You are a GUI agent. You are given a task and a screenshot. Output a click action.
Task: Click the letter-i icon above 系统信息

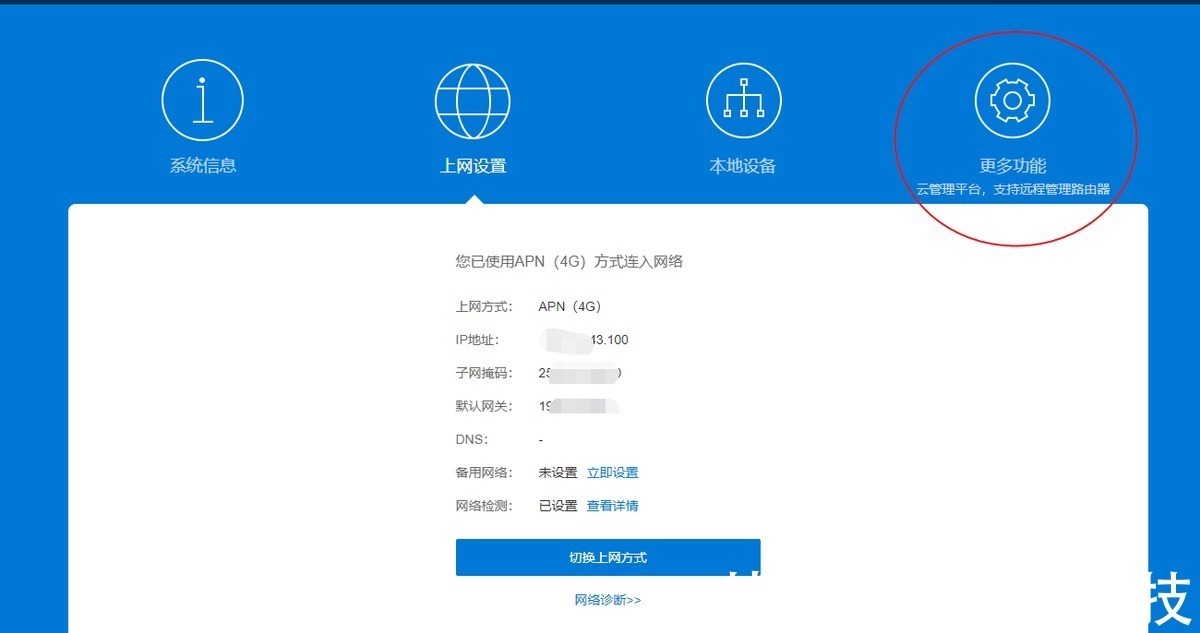pos(201,97)
